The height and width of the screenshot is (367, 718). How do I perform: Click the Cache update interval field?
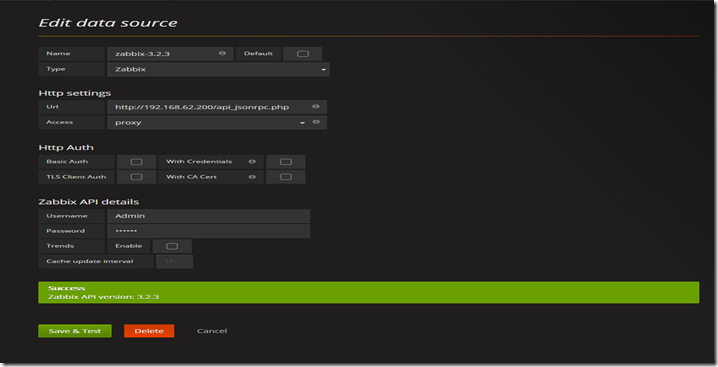[x=174, y=261]
